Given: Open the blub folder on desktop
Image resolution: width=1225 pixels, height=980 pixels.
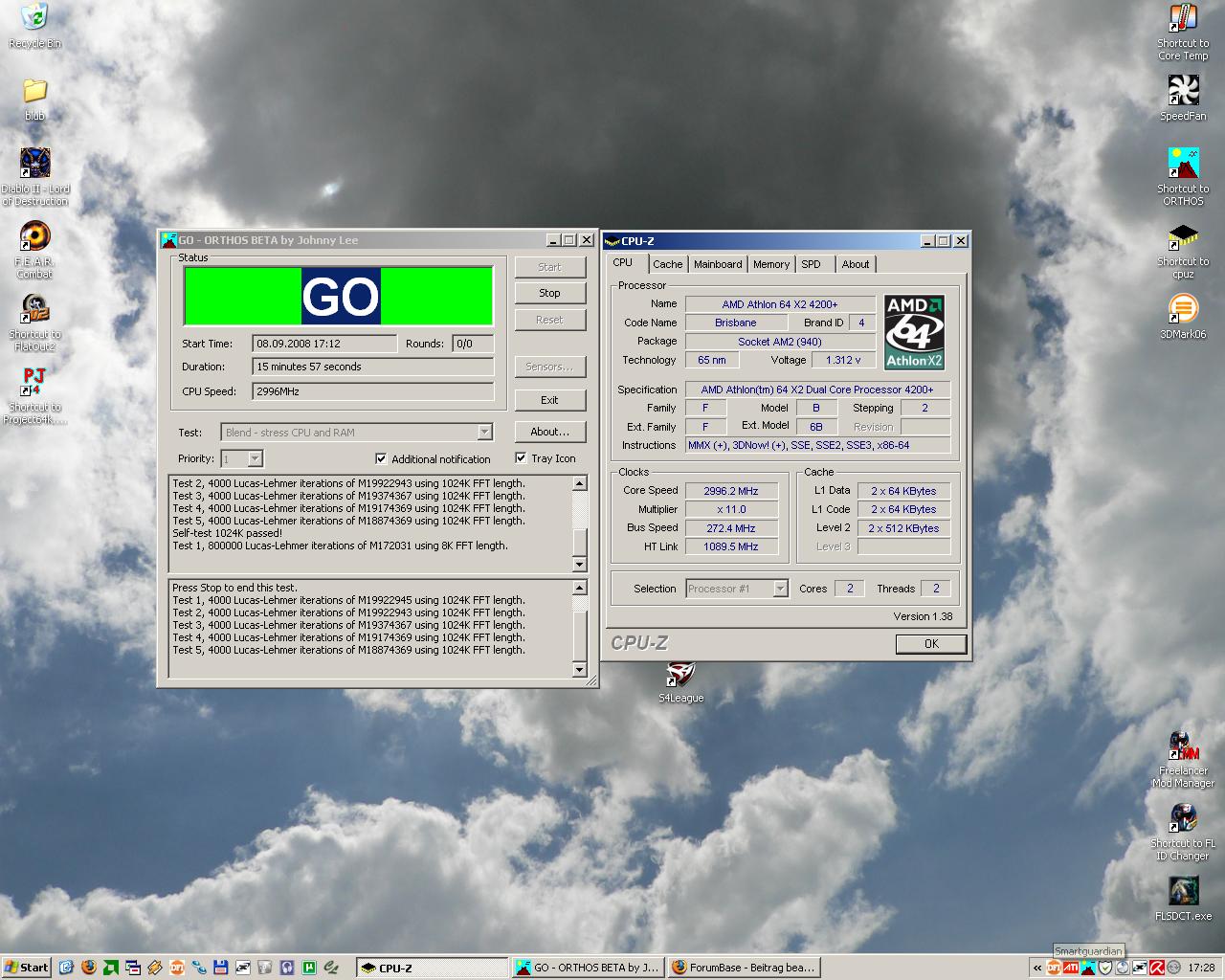Looking at the screenshot, I should 34,99.
